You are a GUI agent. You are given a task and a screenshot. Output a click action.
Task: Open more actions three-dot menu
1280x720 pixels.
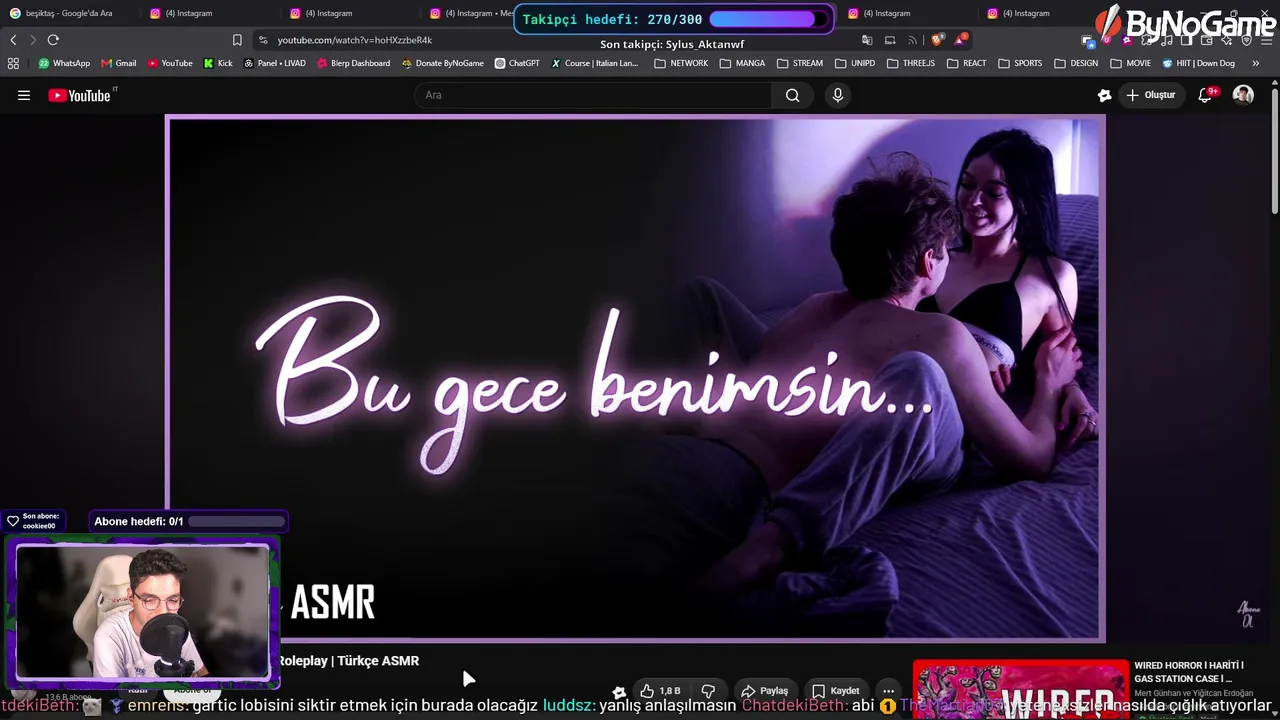(888, 691)
